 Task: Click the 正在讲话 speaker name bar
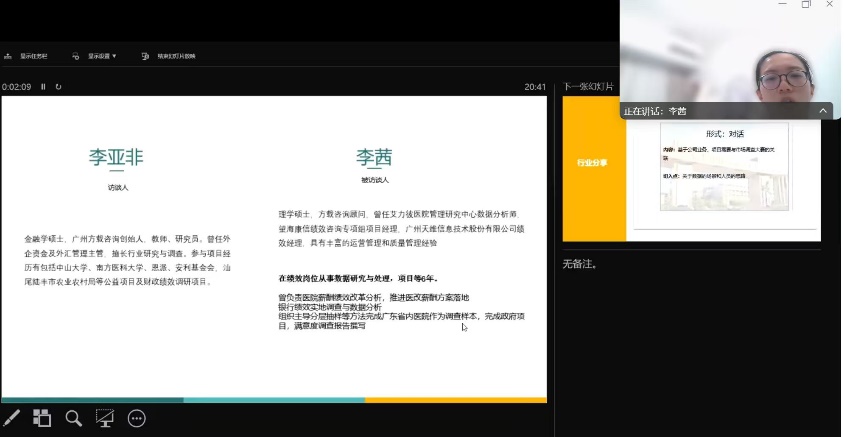click(x=700, y=111)
